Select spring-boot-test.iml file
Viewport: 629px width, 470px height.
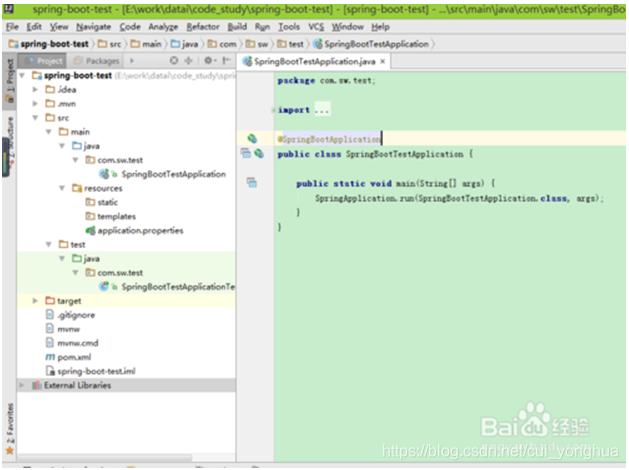[x=91, y=371]
